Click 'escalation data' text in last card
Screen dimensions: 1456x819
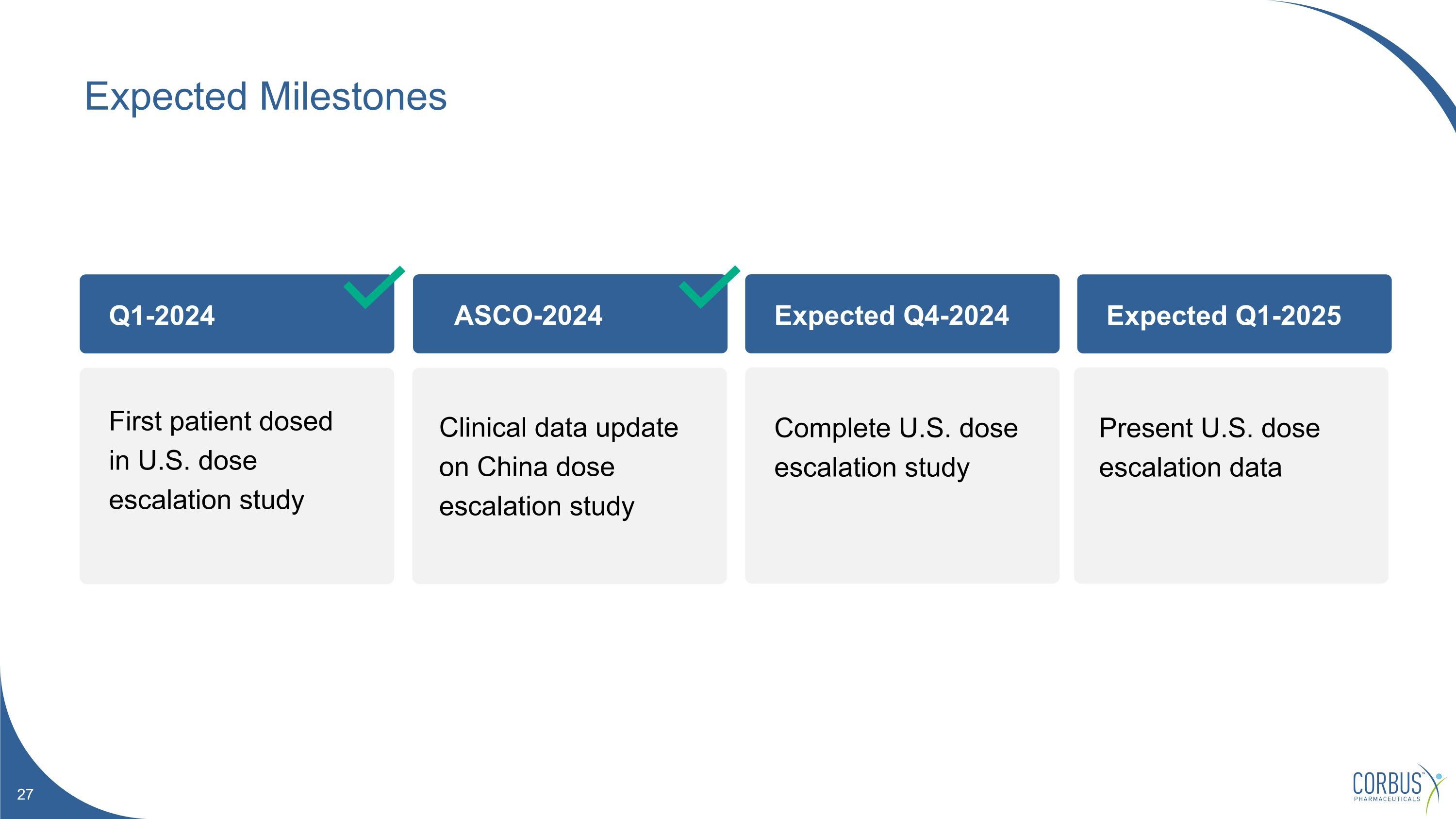coord(1190,468)
